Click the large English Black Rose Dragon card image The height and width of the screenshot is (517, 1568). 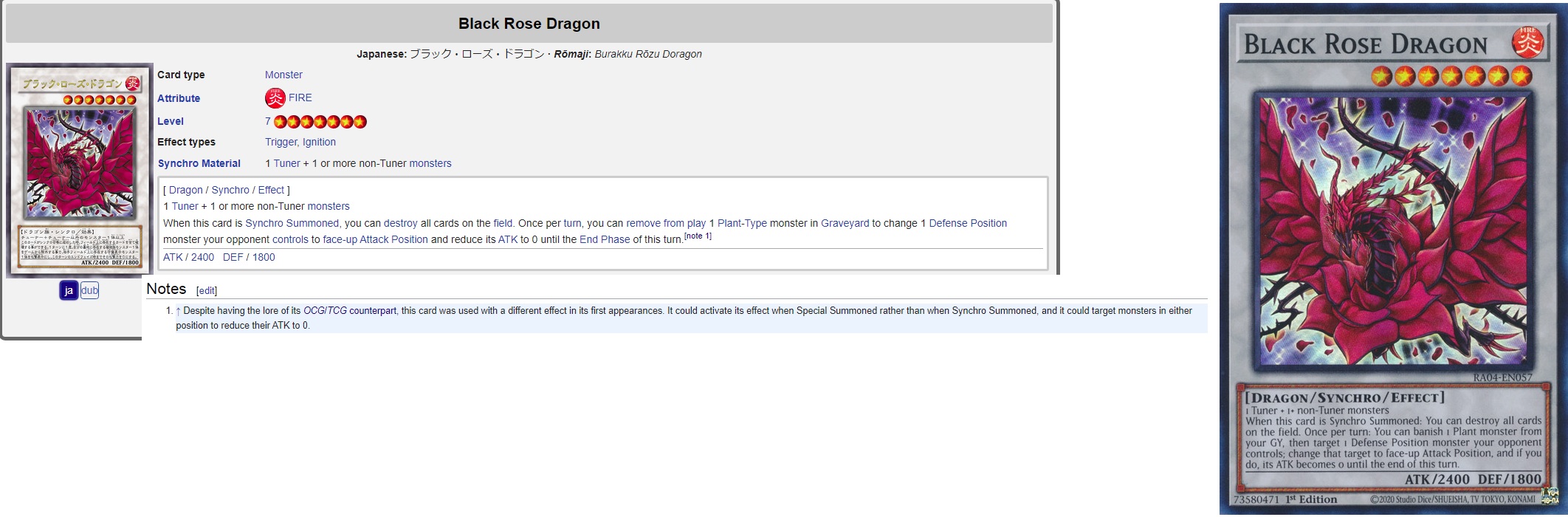point(1393,258)
